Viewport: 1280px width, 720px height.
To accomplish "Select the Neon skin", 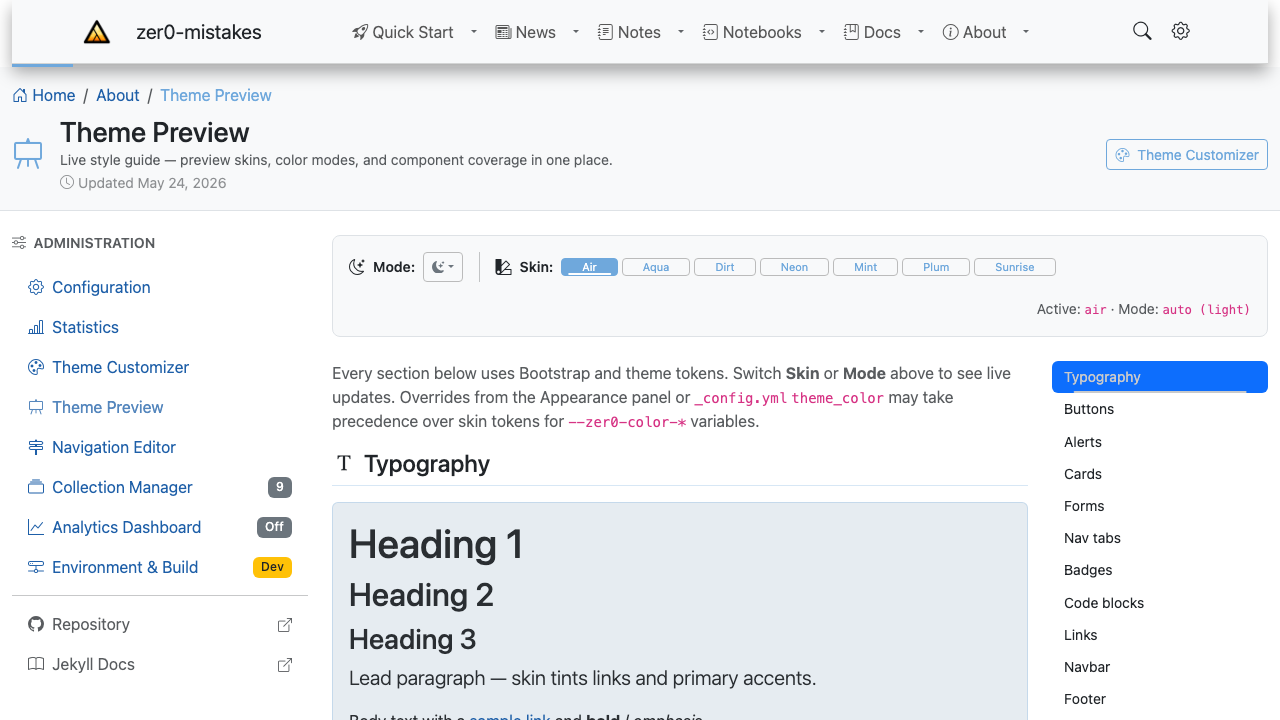I will point(795,267).
